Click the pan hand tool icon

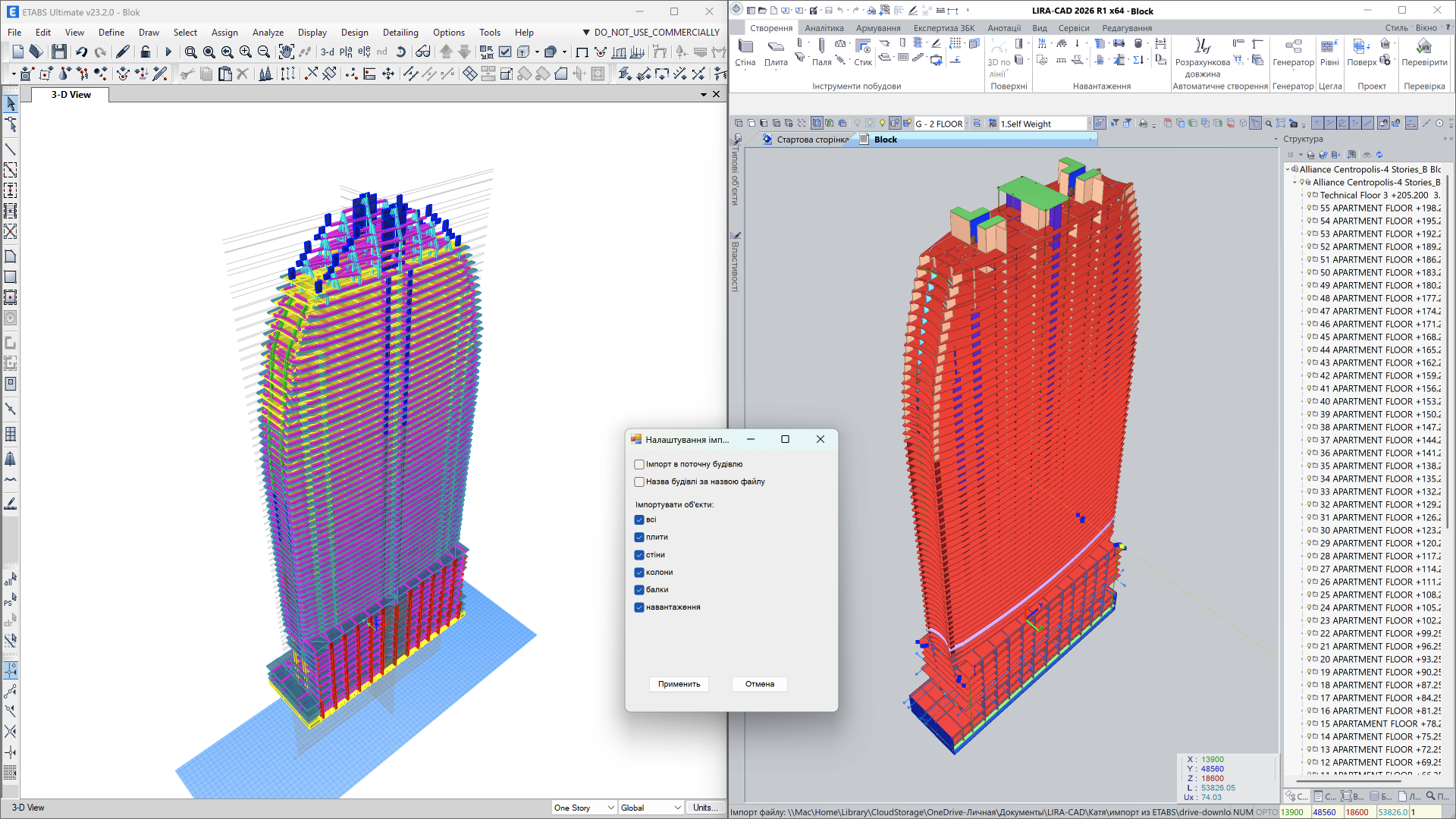point(286,52)
